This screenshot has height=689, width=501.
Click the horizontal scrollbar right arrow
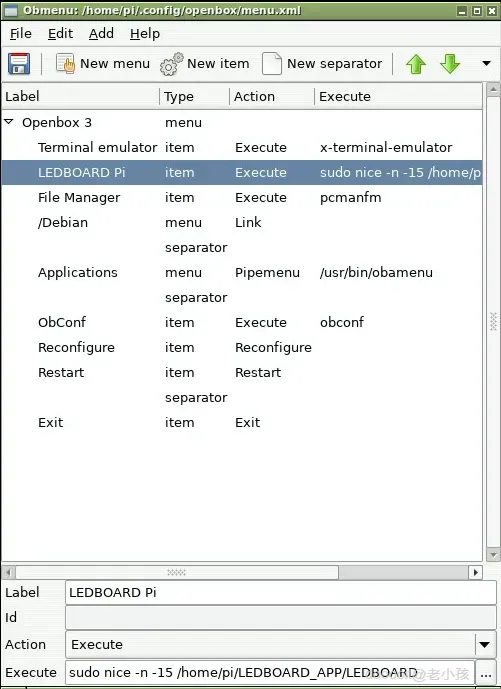pos(476,572)
